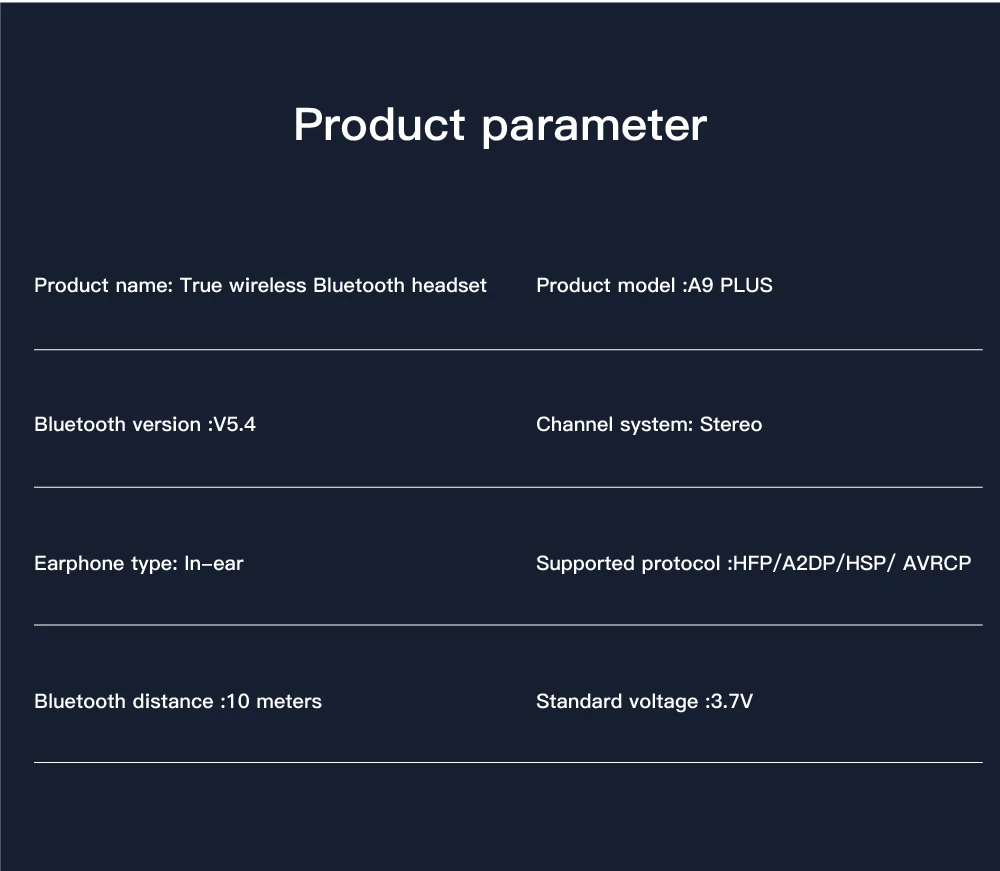This screenshot has height=871, width=1000.
Task: Click the "Bluetooth distance" label
Action: 123,701
